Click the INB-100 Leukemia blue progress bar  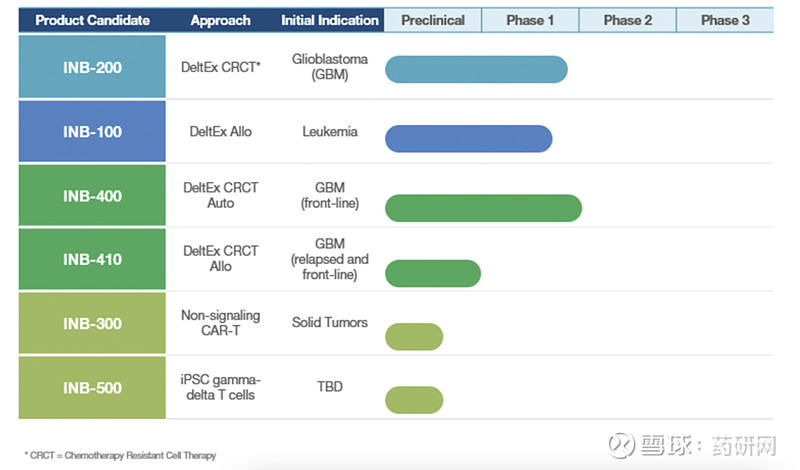pyautogui.click(x=468, y=138)
